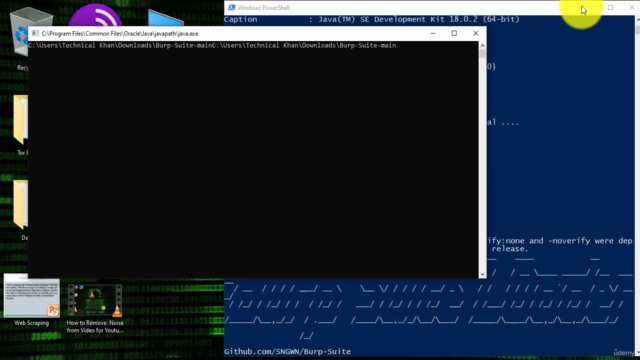The width and height of the screenshot is (640, 360).
Task: Click Github.com/SNGWN/Burp-Suite text in PowerShell
Action: tap(287, 351)
